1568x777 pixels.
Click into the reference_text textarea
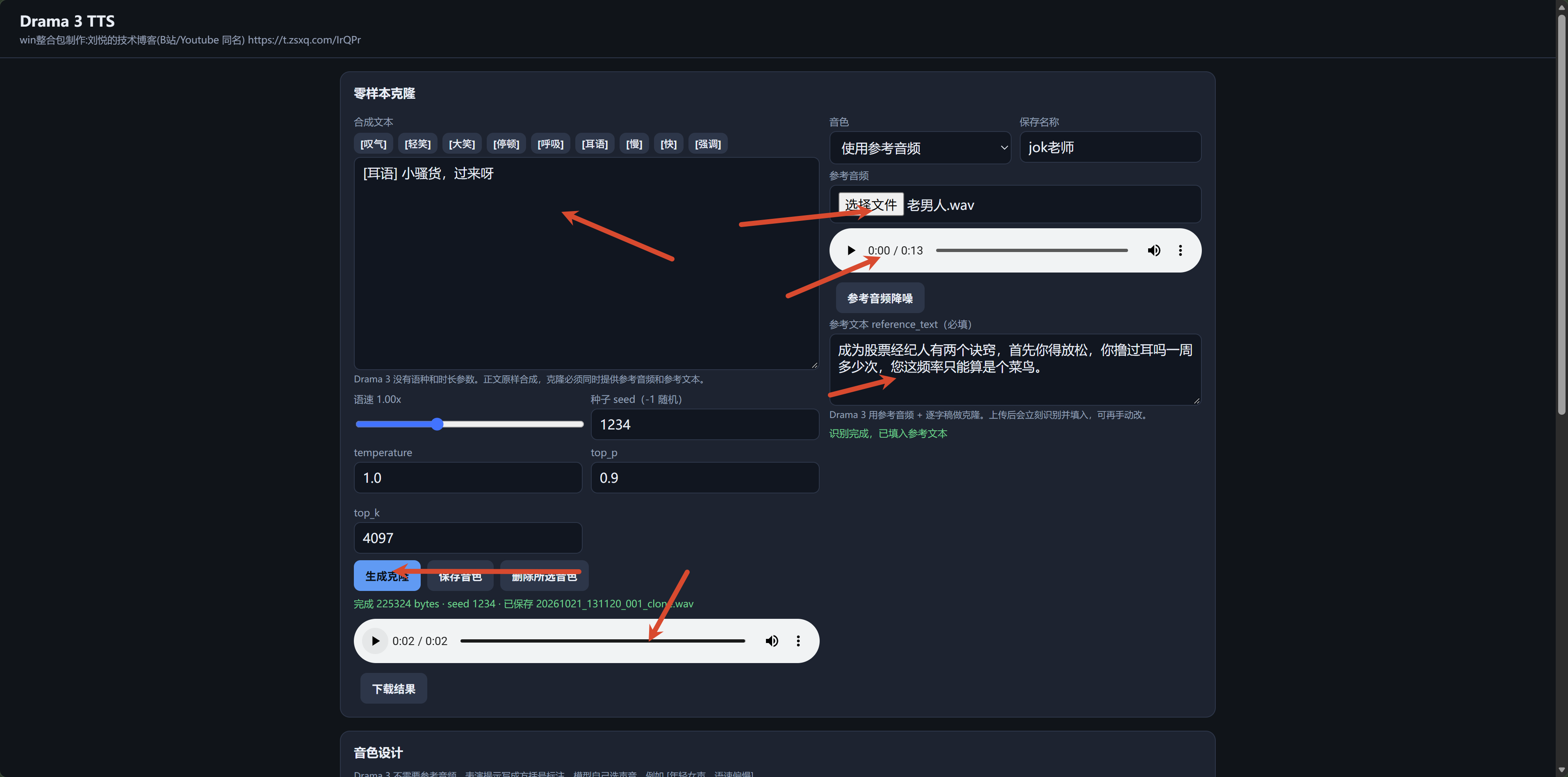1015,369
